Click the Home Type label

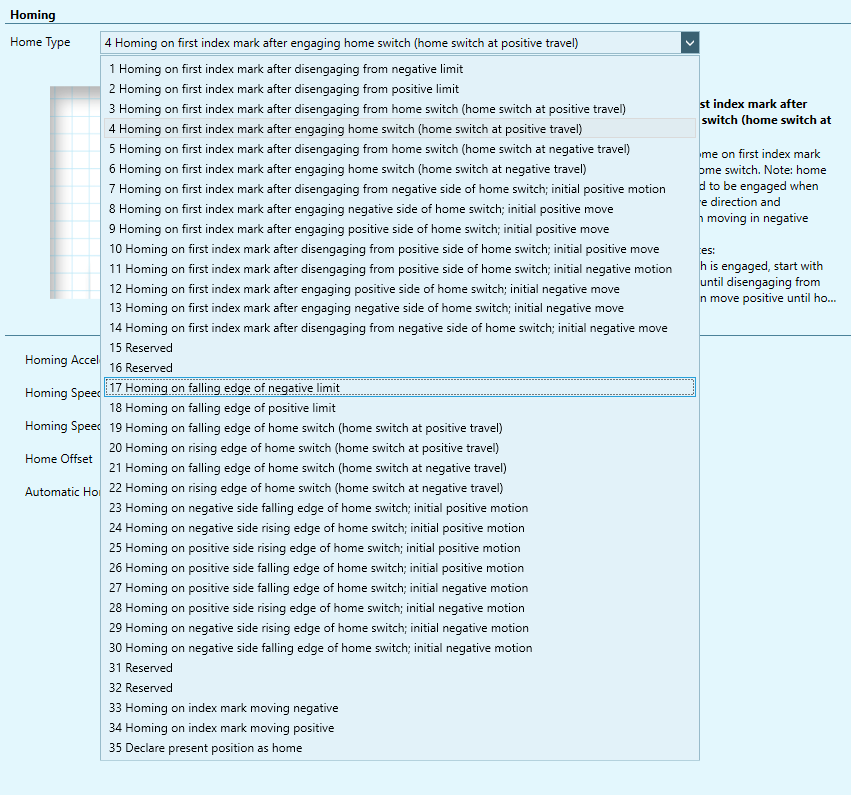point(40,42)
